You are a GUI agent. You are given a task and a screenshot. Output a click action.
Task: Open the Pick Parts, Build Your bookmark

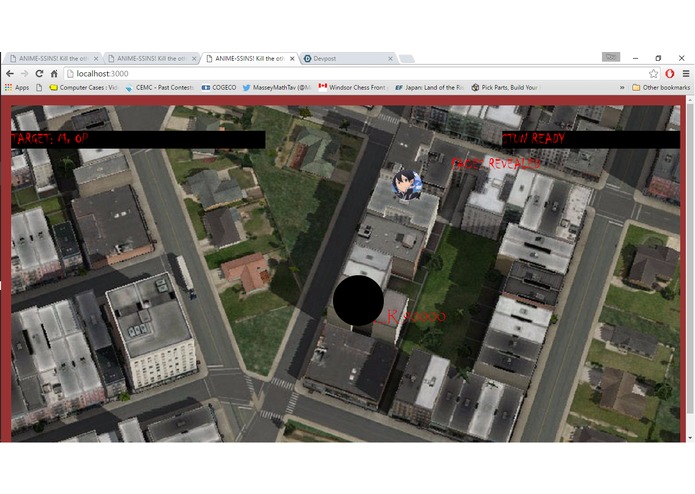coord(505,88)
